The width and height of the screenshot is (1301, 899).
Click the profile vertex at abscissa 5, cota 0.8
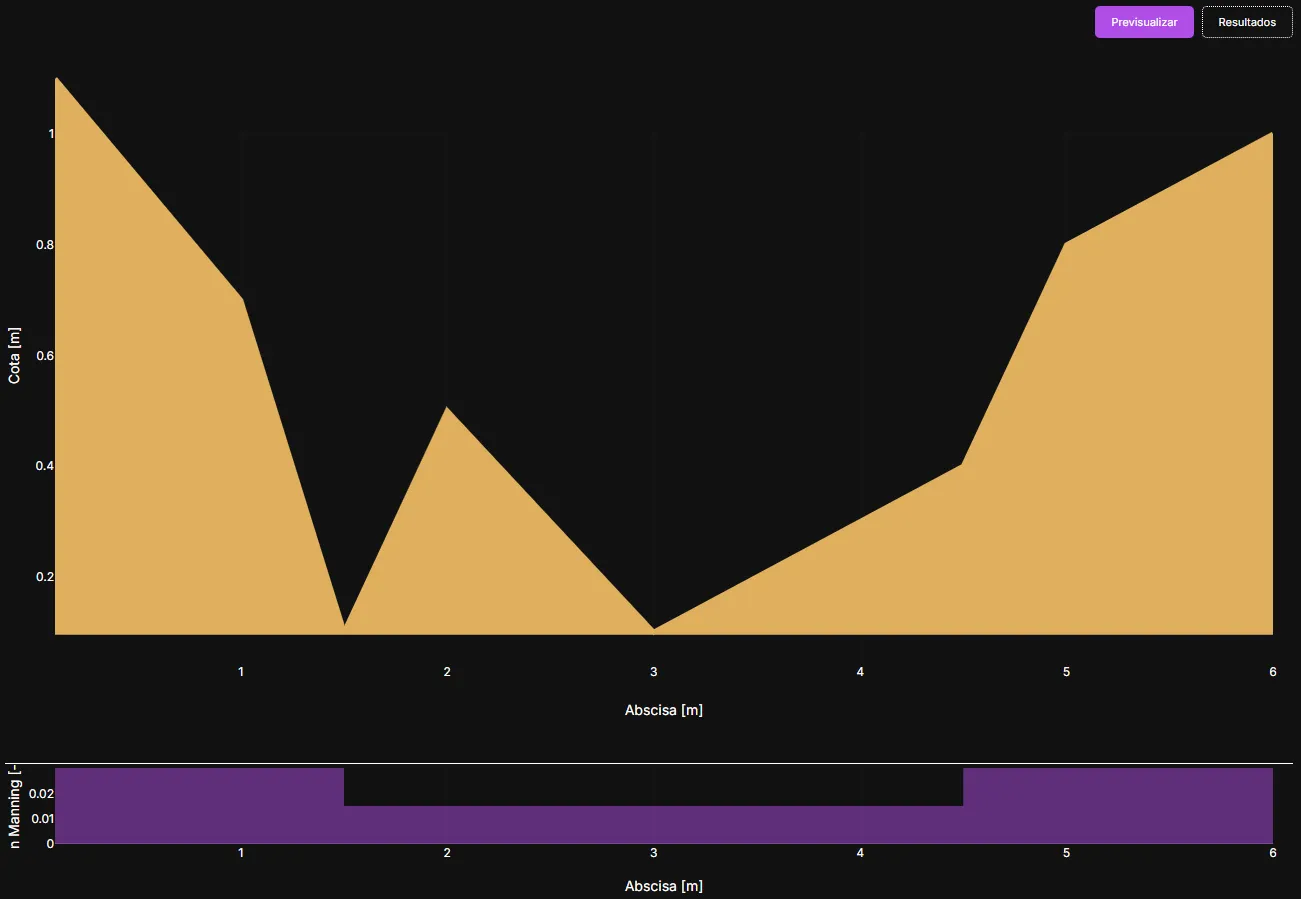click(x=1065, y=243)
